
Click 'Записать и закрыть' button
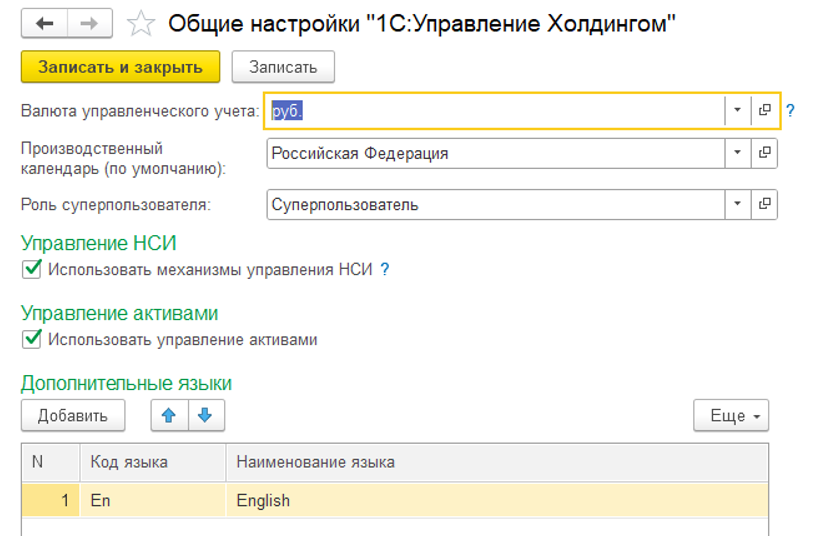[x=120, y=67]
